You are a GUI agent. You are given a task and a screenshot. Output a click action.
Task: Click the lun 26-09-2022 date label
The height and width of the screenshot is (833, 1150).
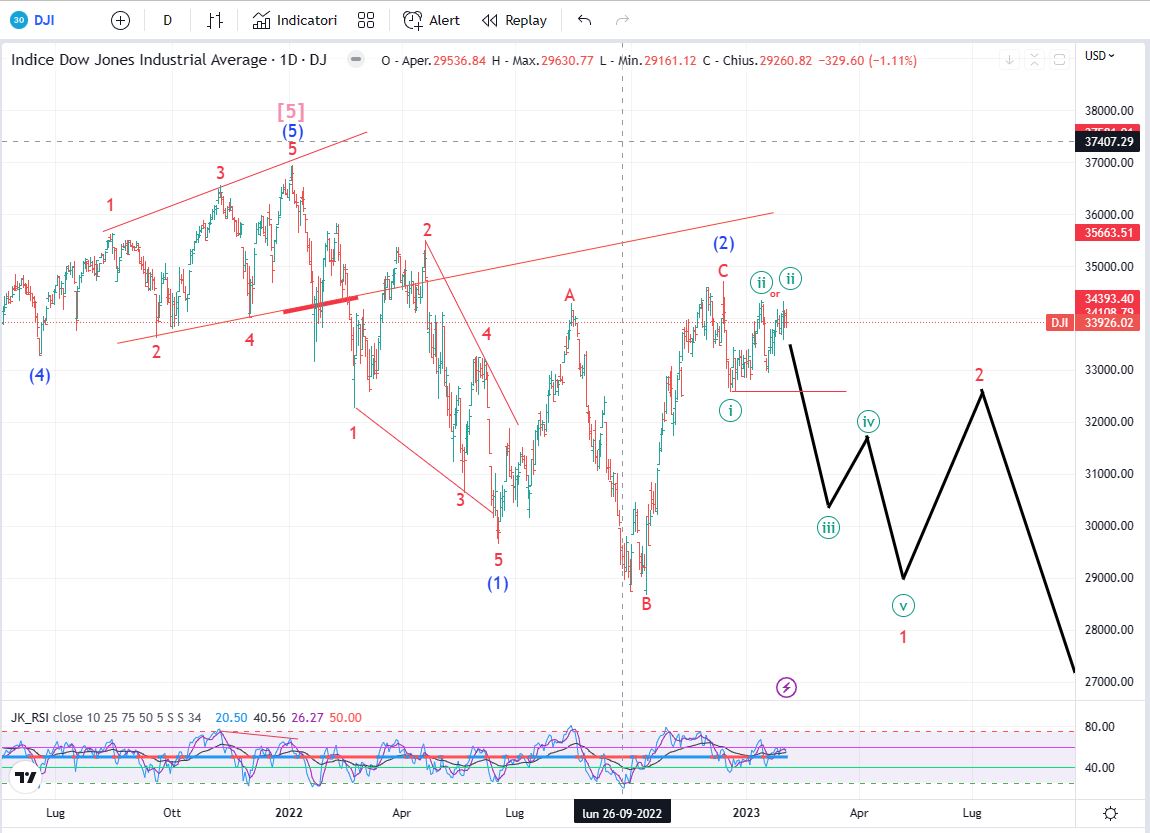point(622,813)
